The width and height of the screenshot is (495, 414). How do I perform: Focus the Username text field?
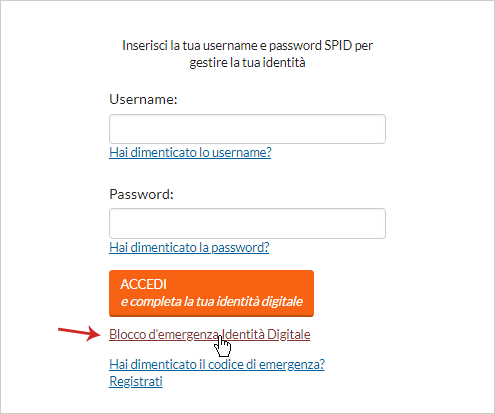click(247, 129)
